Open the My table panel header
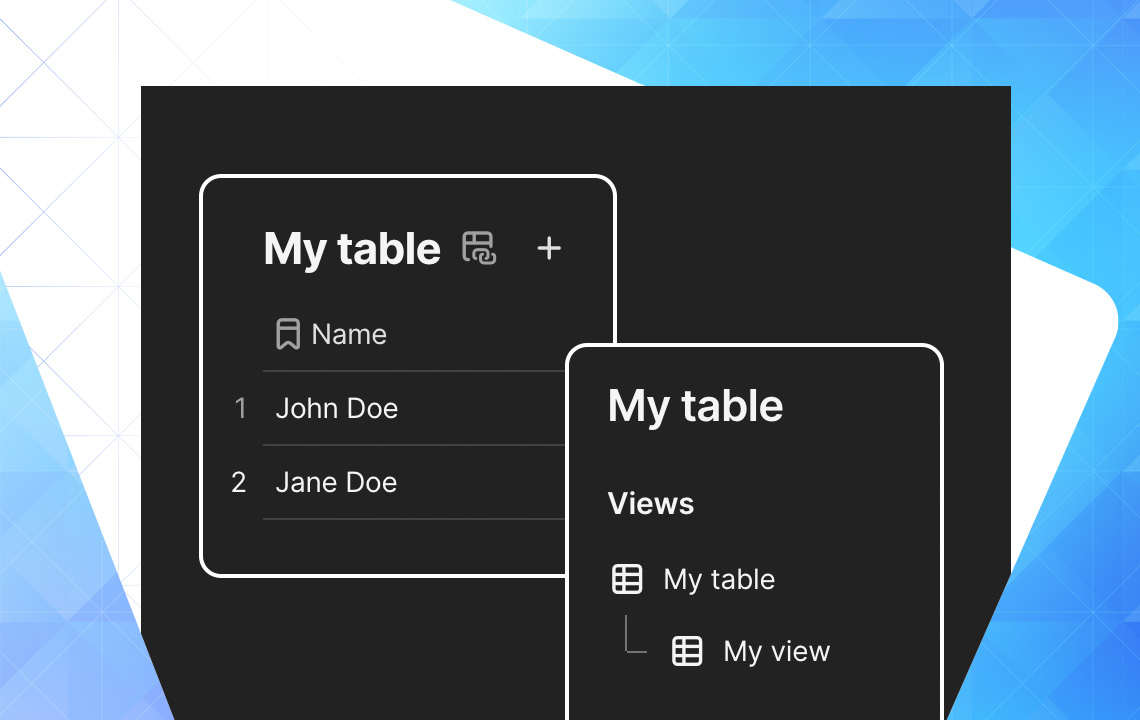The height and width of the screenshot is (720, 1140). click(x=695, y=405)
